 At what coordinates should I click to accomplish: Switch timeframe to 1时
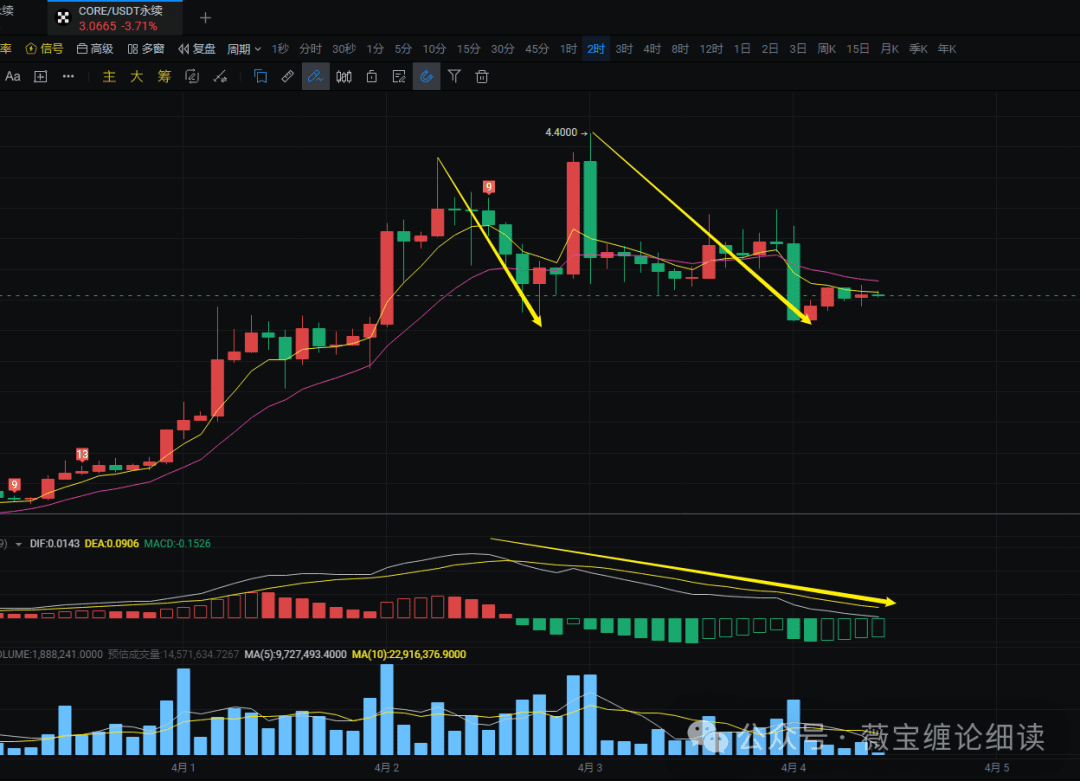568,49
